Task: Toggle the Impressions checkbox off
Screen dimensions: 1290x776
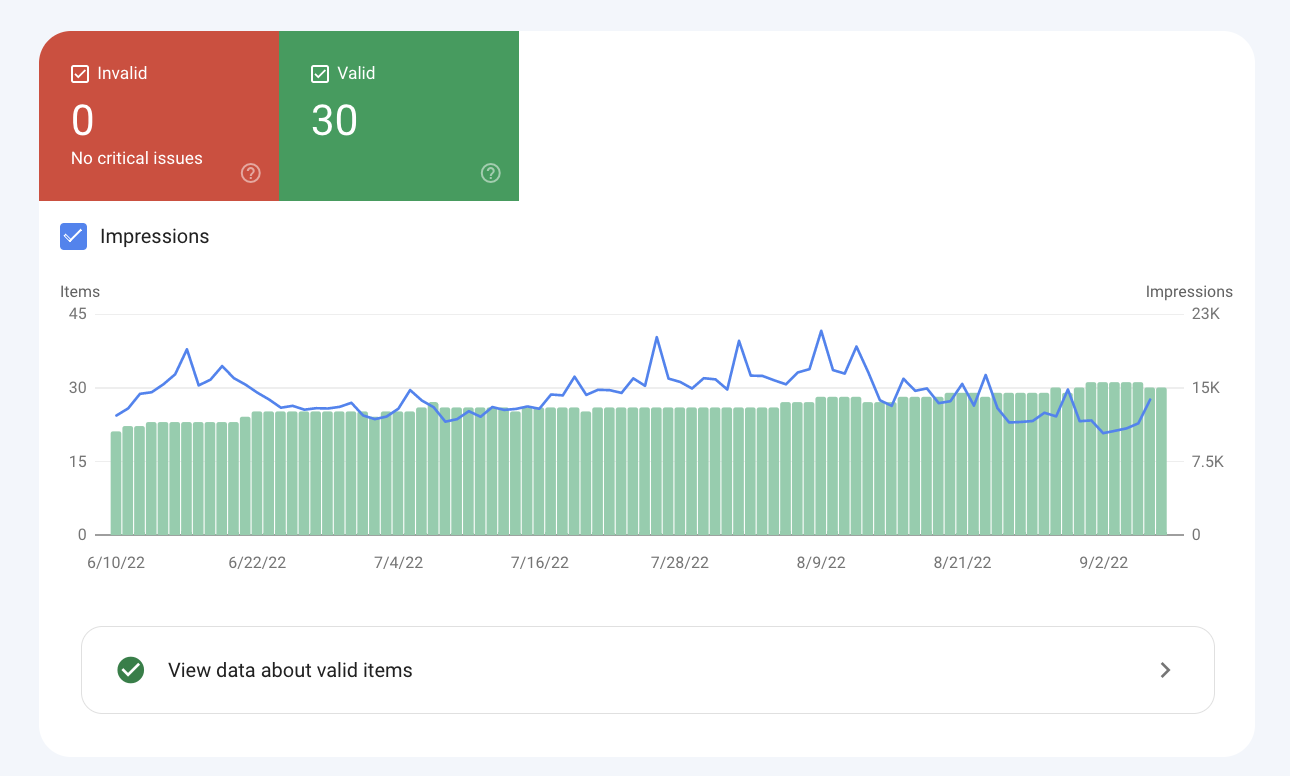Action: [x=73, y=236]
